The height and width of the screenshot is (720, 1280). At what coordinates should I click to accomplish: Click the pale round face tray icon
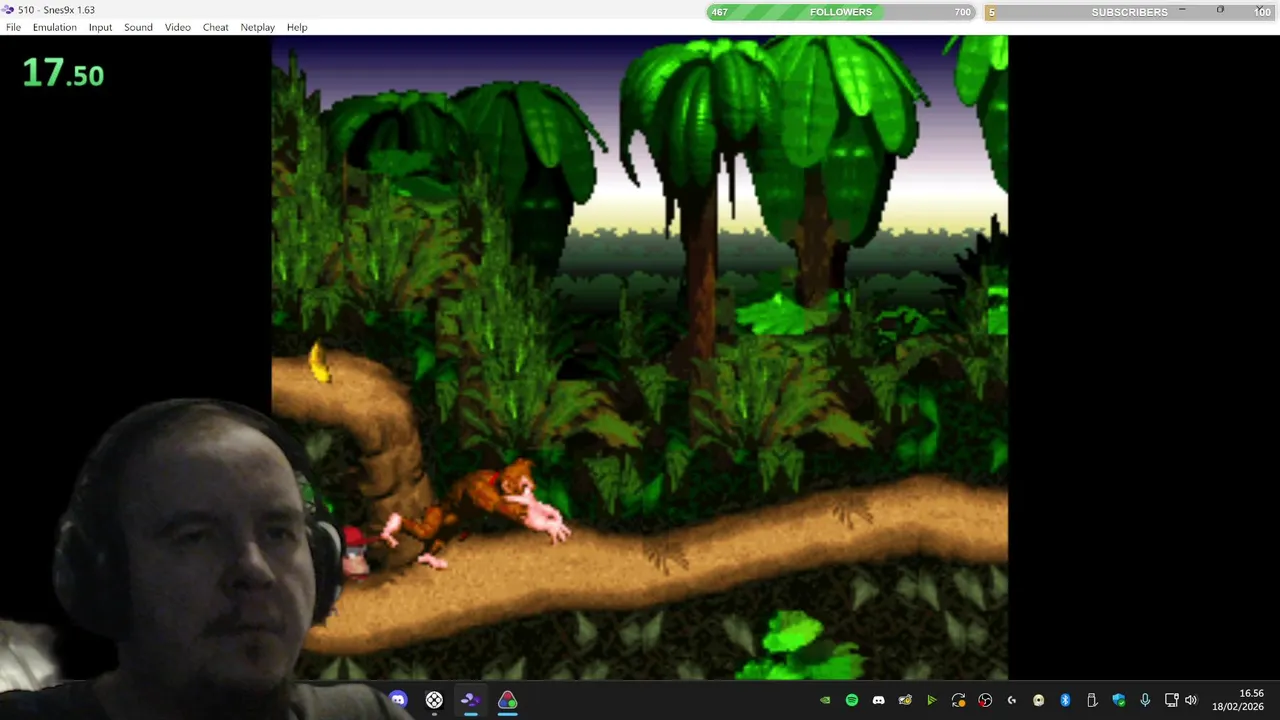[x=1038, y=700]
